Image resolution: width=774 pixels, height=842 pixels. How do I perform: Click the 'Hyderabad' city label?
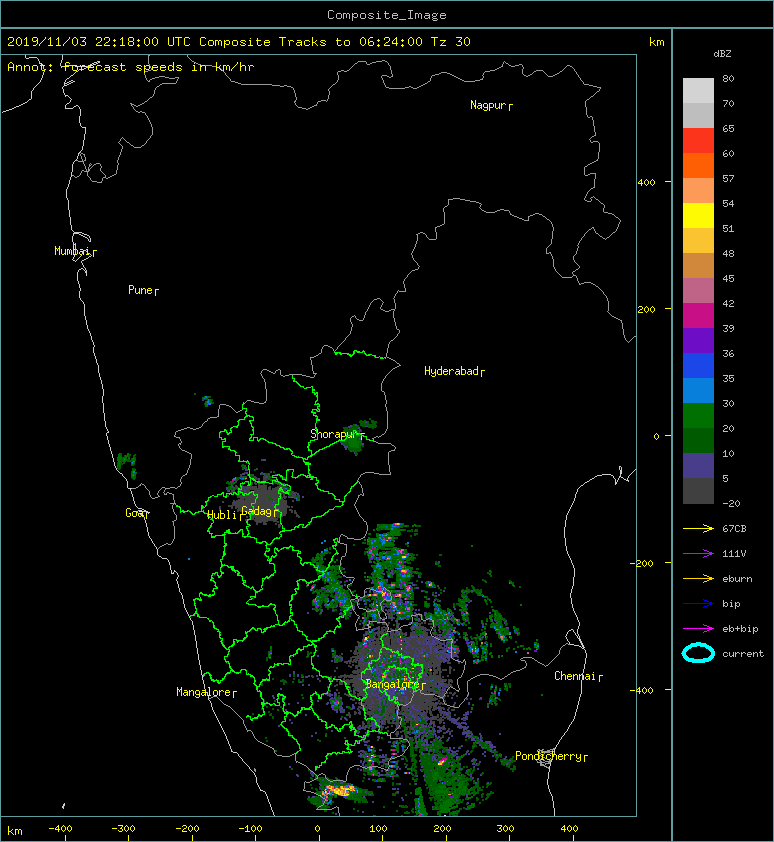click(451, 371)
